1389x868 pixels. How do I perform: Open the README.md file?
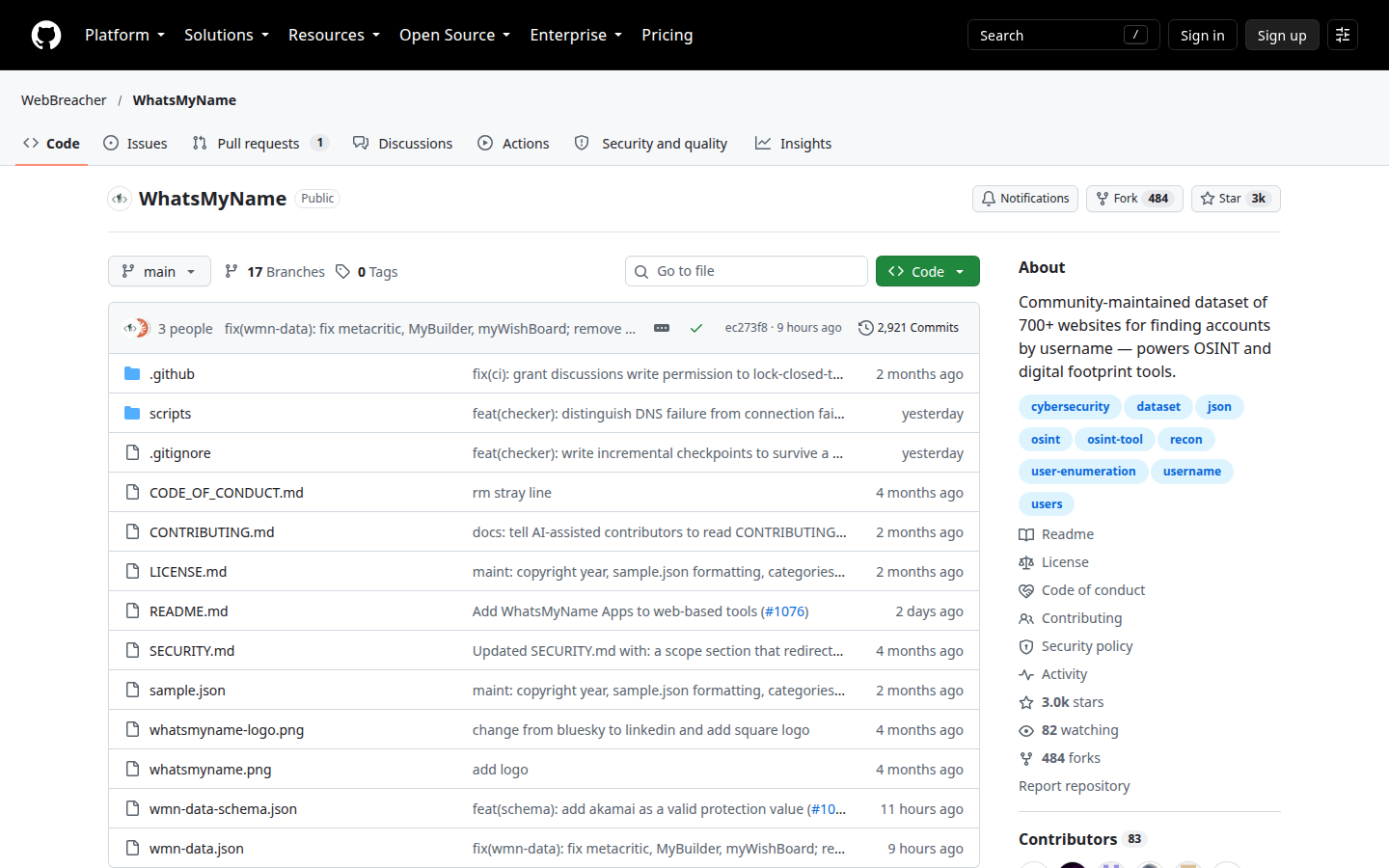point(189,611)
